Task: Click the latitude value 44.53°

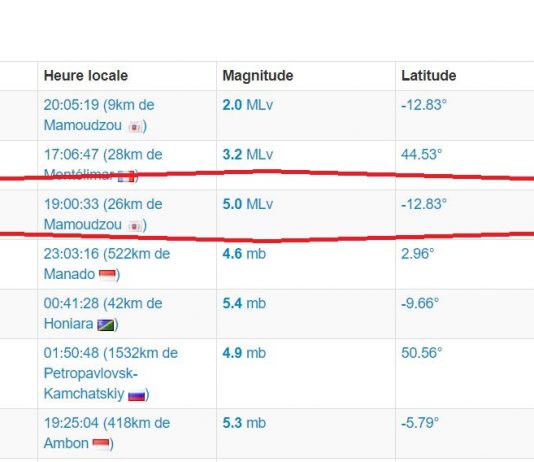Action: [422, 155]
